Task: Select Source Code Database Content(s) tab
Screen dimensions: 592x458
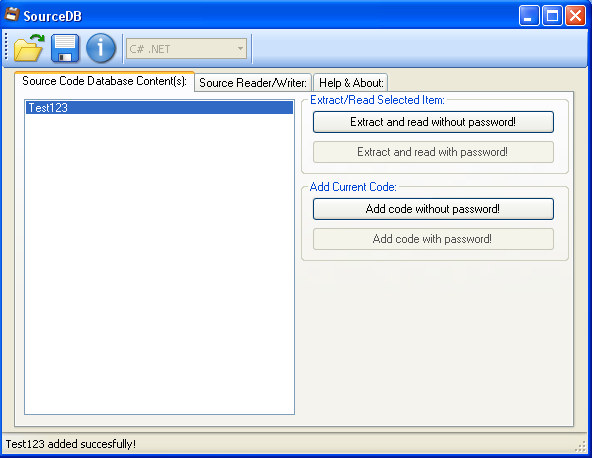Action: coord(104,81)
